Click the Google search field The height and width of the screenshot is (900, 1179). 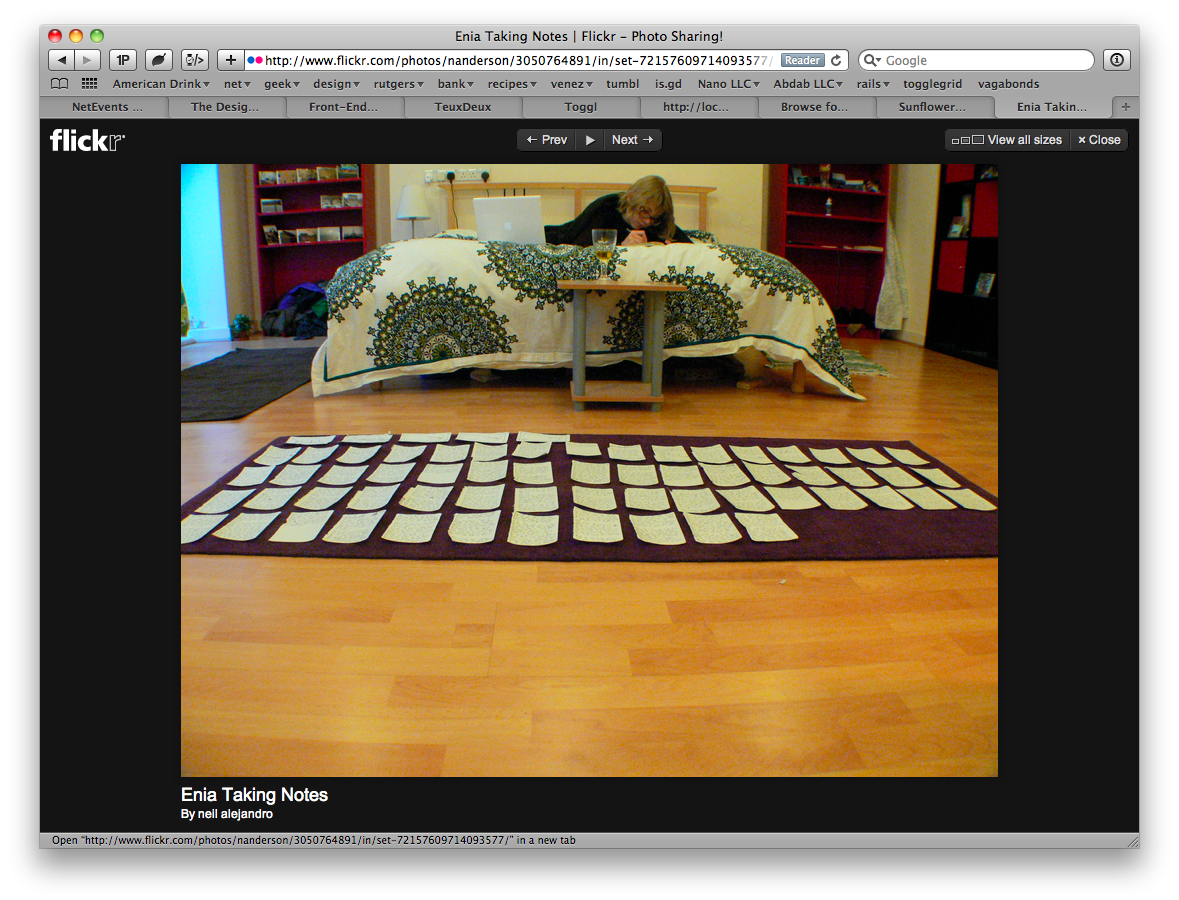click(x=985, y=60)
